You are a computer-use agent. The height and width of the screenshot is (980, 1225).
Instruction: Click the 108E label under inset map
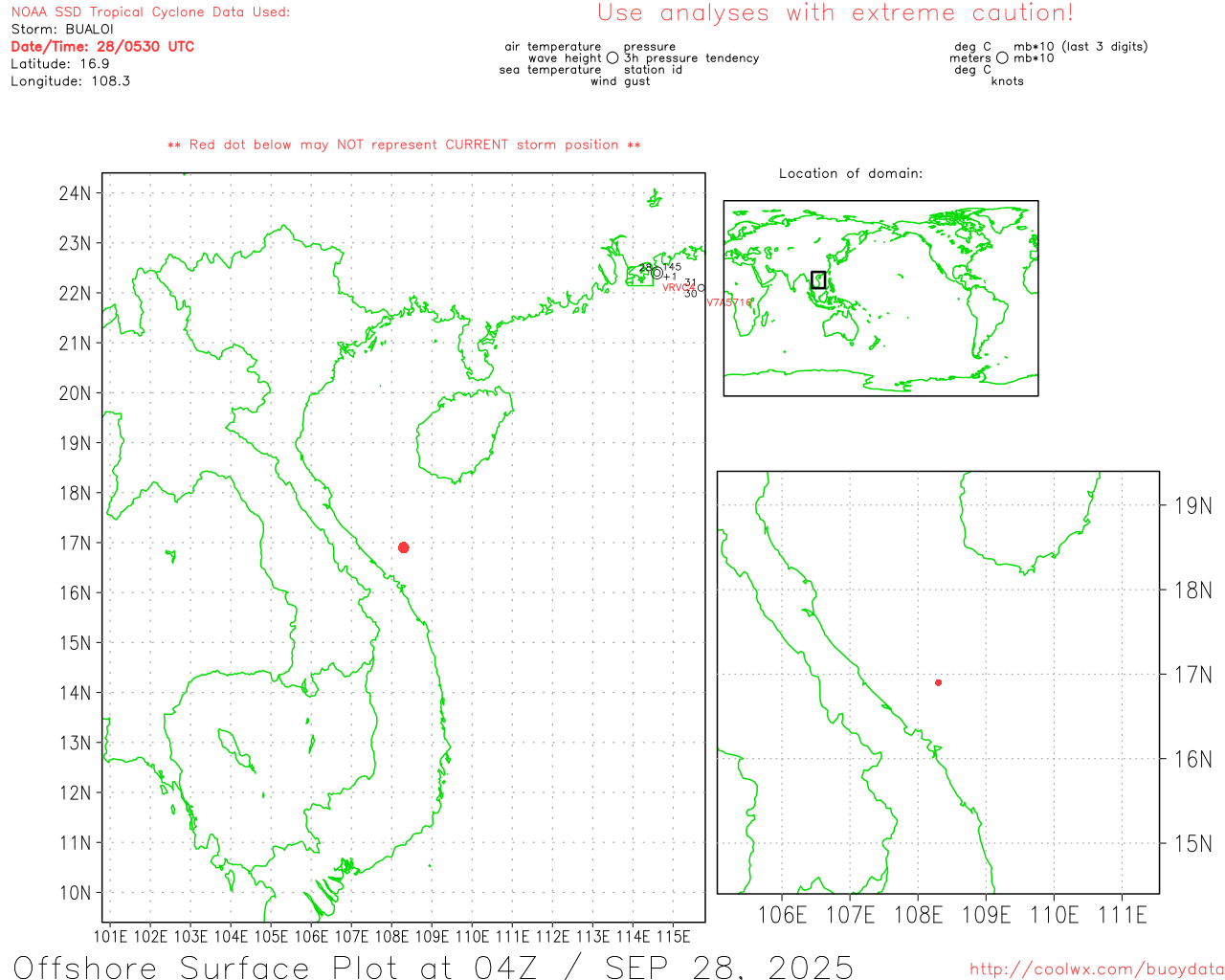(918, 915)
